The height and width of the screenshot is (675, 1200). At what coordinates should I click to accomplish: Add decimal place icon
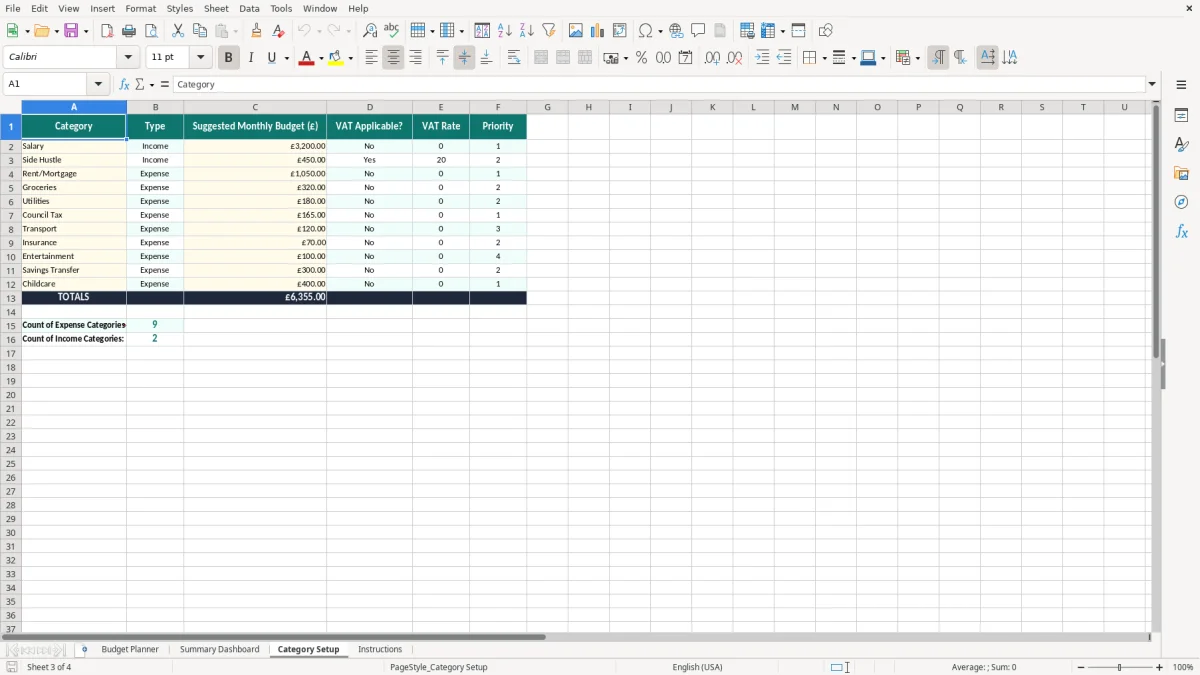tap(712, 58)
